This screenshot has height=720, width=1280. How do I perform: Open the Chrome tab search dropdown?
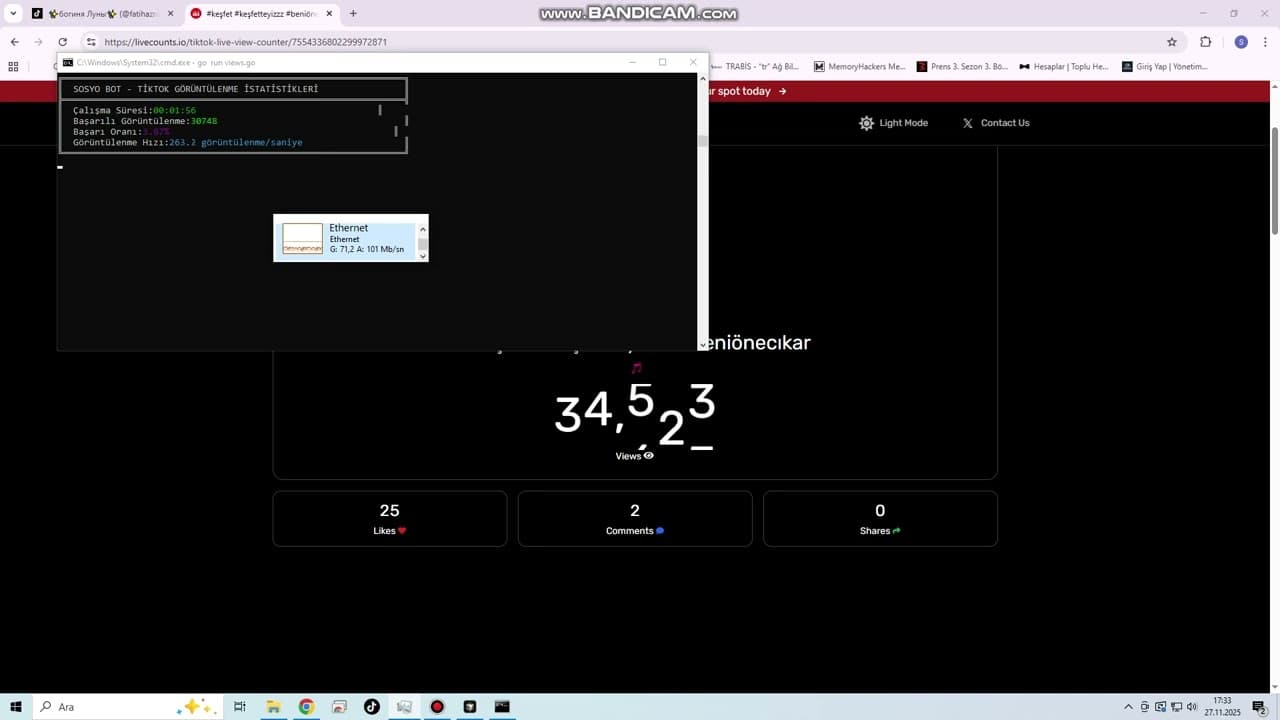[13, 14]
